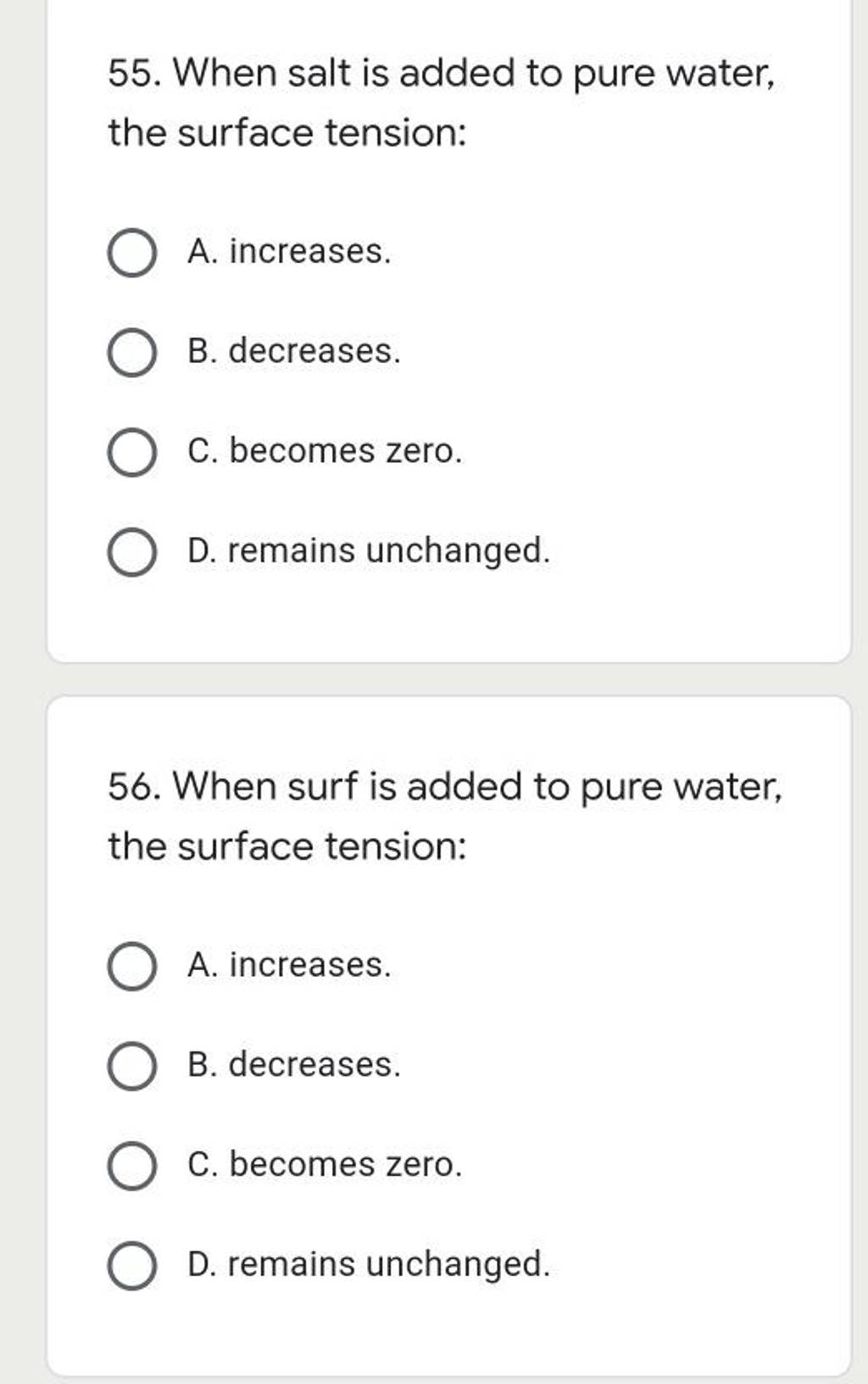The height and width of the screenshot is (1384, 868).
Task: Click the label B decreases under question 56
Action: pyautogui.click(x=292, y=1067)
